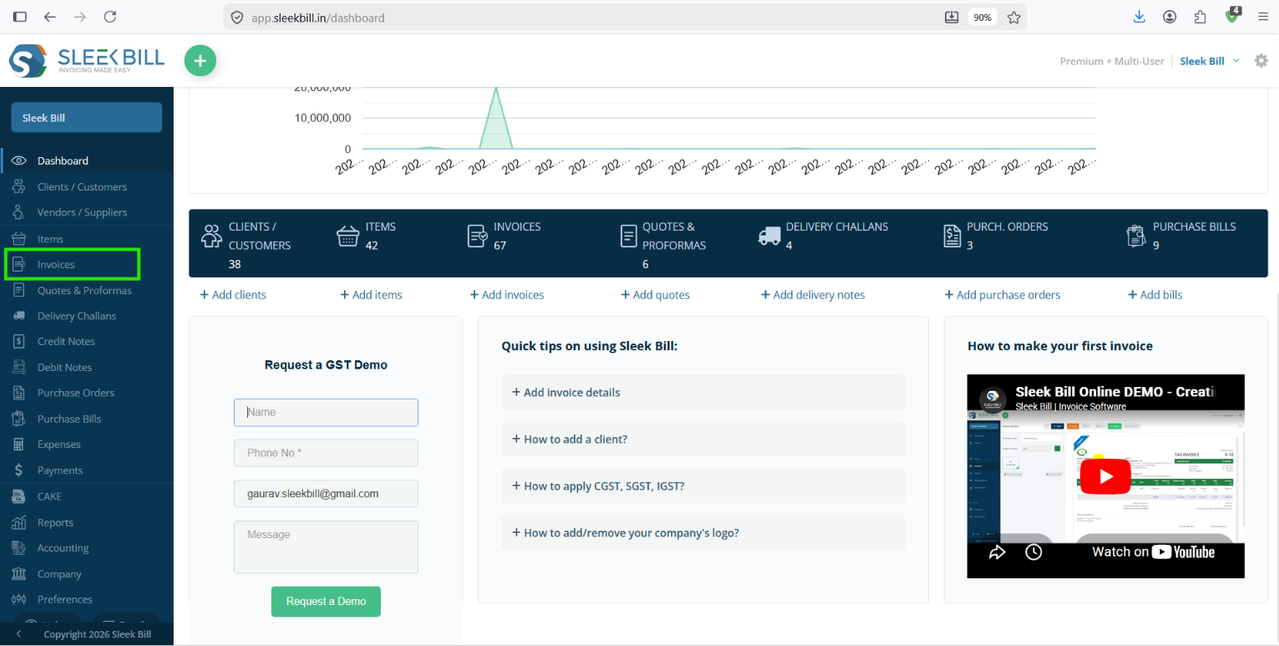Image resolution: width=1279 pixels, height=646 pixels.
Task: Click the Items basket icon in summary bar
Action: click(x=348, y=236)
